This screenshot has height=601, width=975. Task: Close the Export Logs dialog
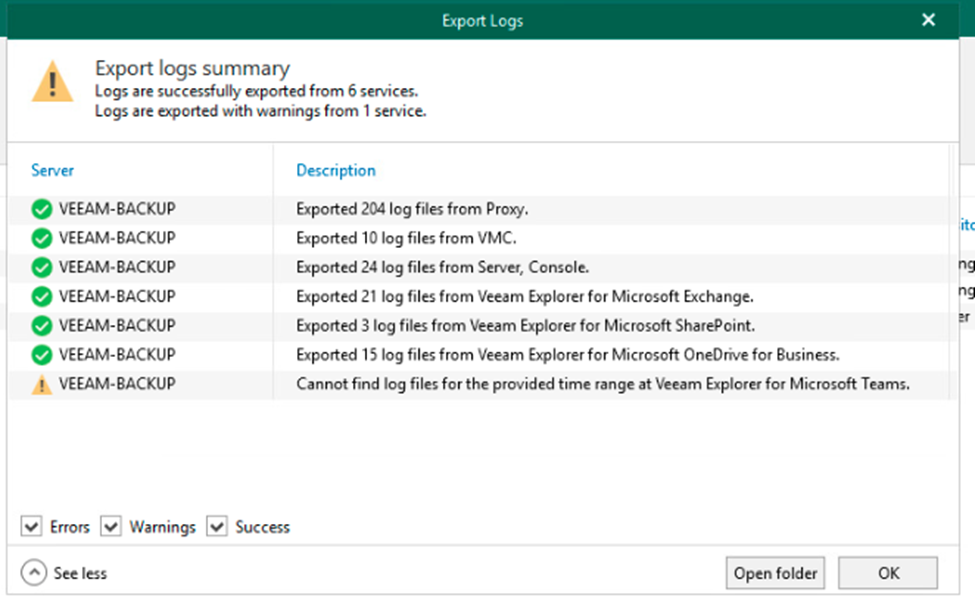click(x=928, y=20)
